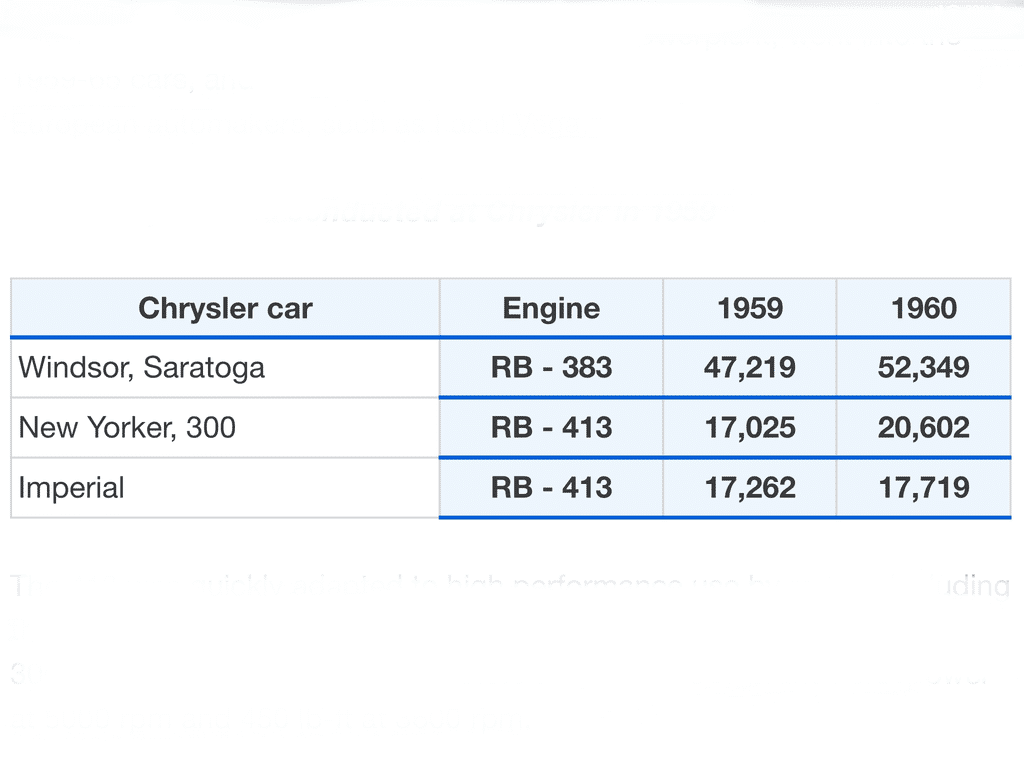Click the word "Saratoga" in the table

click(x=204, y=367)
